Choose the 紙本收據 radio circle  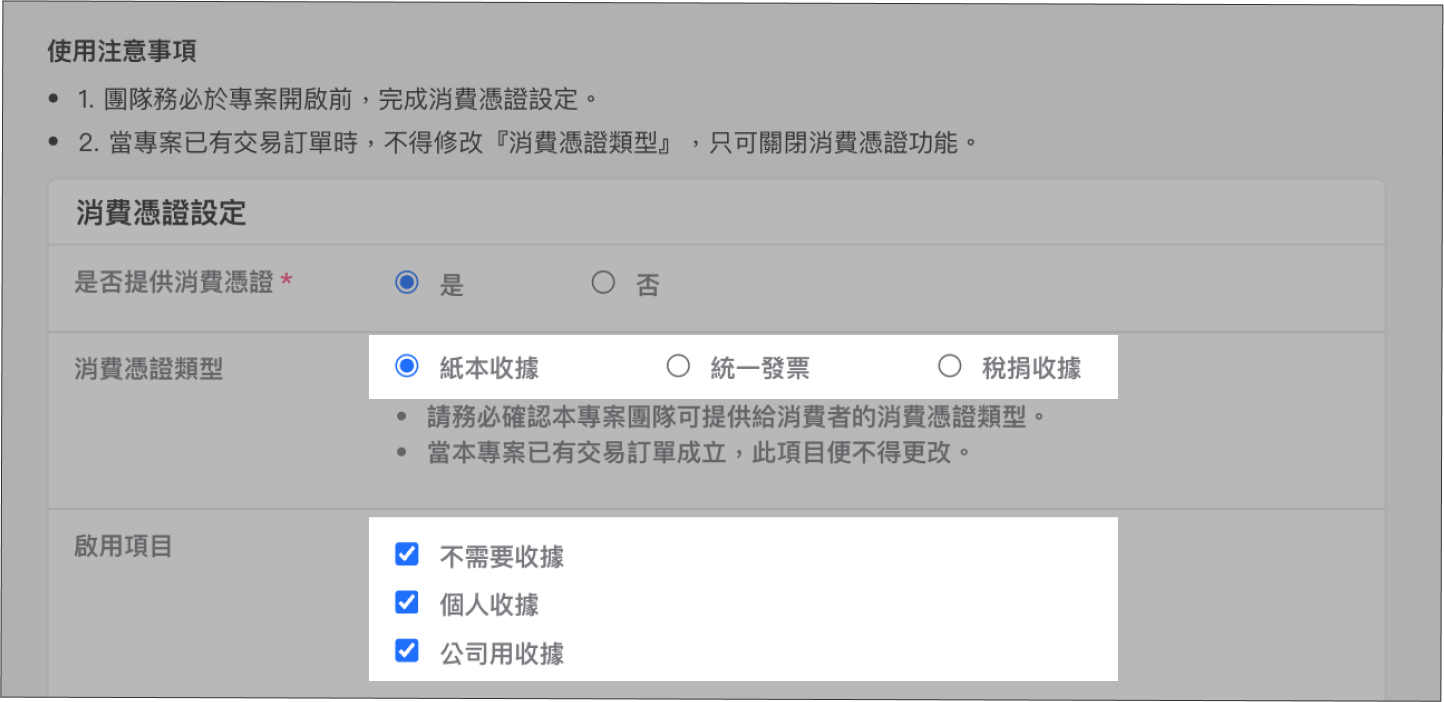[406, 367]
